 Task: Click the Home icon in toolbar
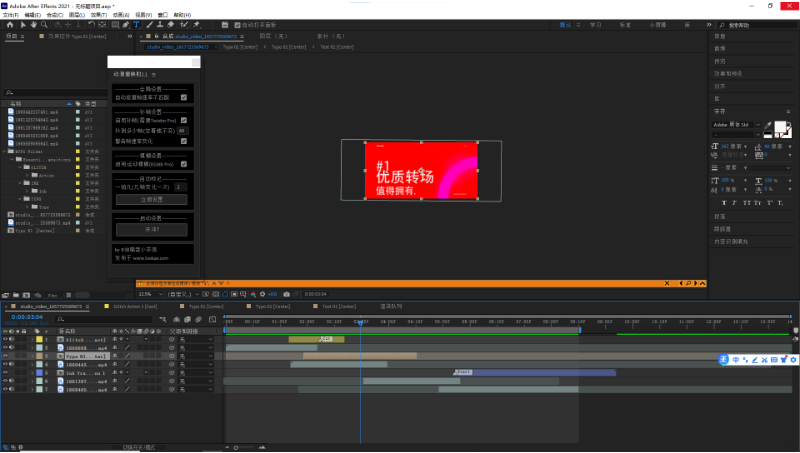coord(10,24)
